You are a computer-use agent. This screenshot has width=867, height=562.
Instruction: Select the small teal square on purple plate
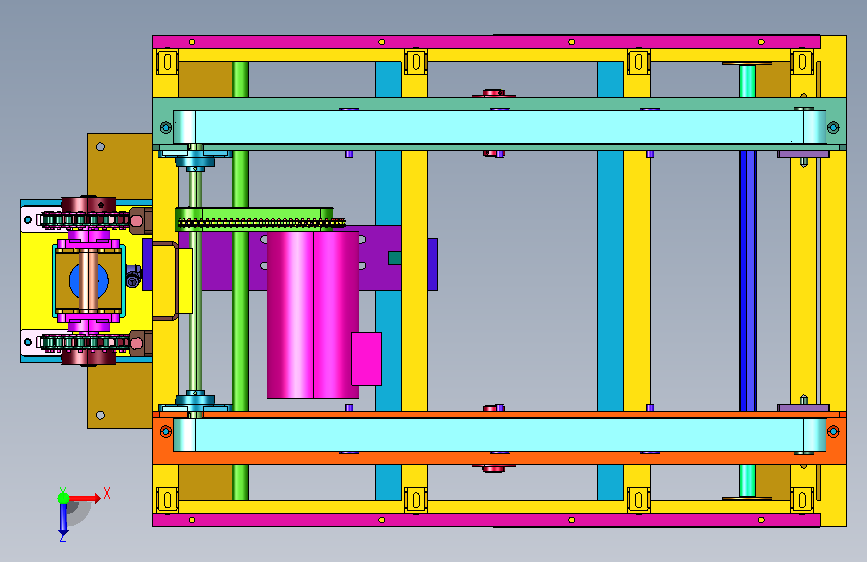pos(395,258)
